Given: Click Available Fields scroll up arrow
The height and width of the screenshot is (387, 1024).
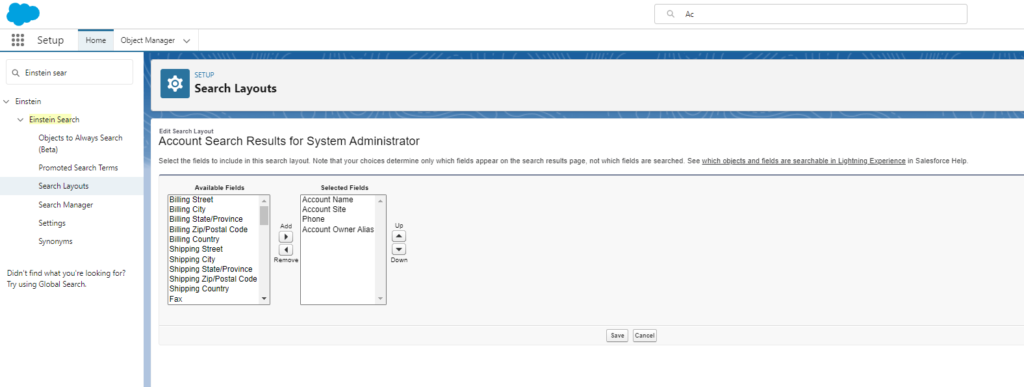Looking at the screenshot, I should (x=264, y=200).
